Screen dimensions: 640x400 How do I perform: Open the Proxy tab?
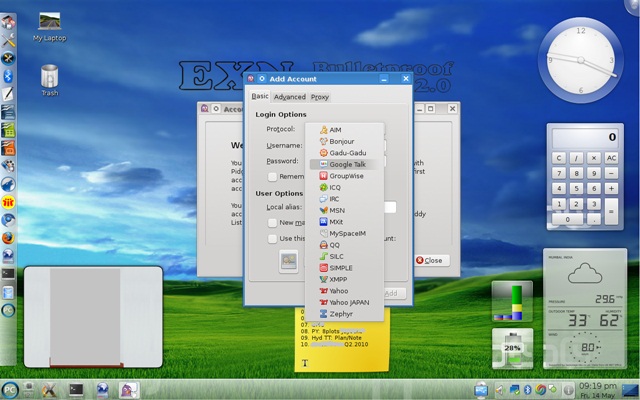click(320, 97)
